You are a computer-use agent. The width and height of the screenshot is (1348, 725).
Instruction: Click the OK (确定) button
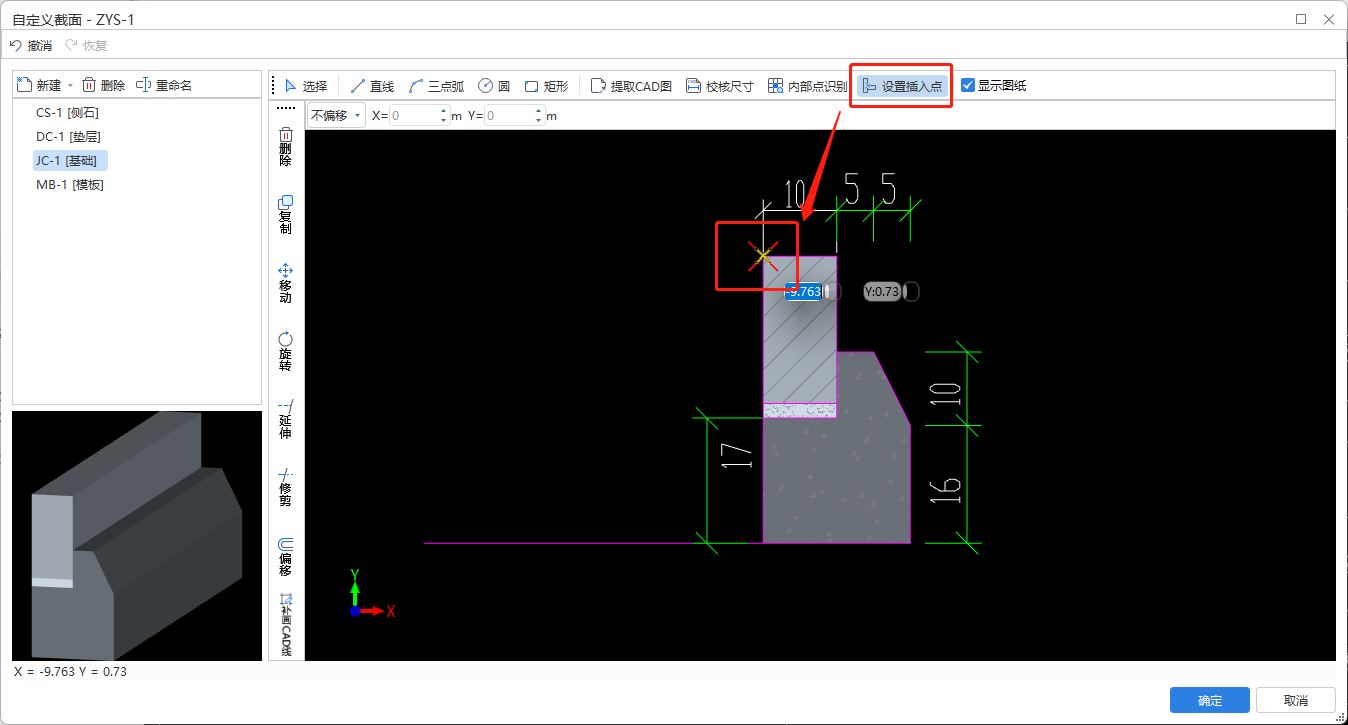pos(1210,700)
